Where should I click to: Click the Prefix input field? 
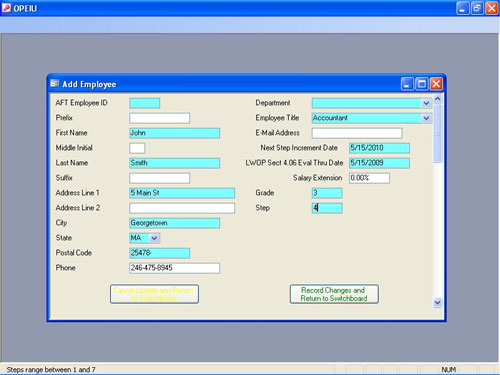160,118
